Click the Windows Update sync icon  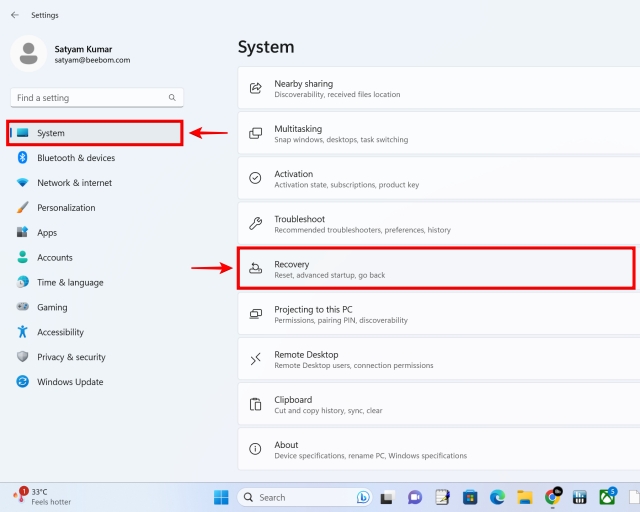[22, 381]
